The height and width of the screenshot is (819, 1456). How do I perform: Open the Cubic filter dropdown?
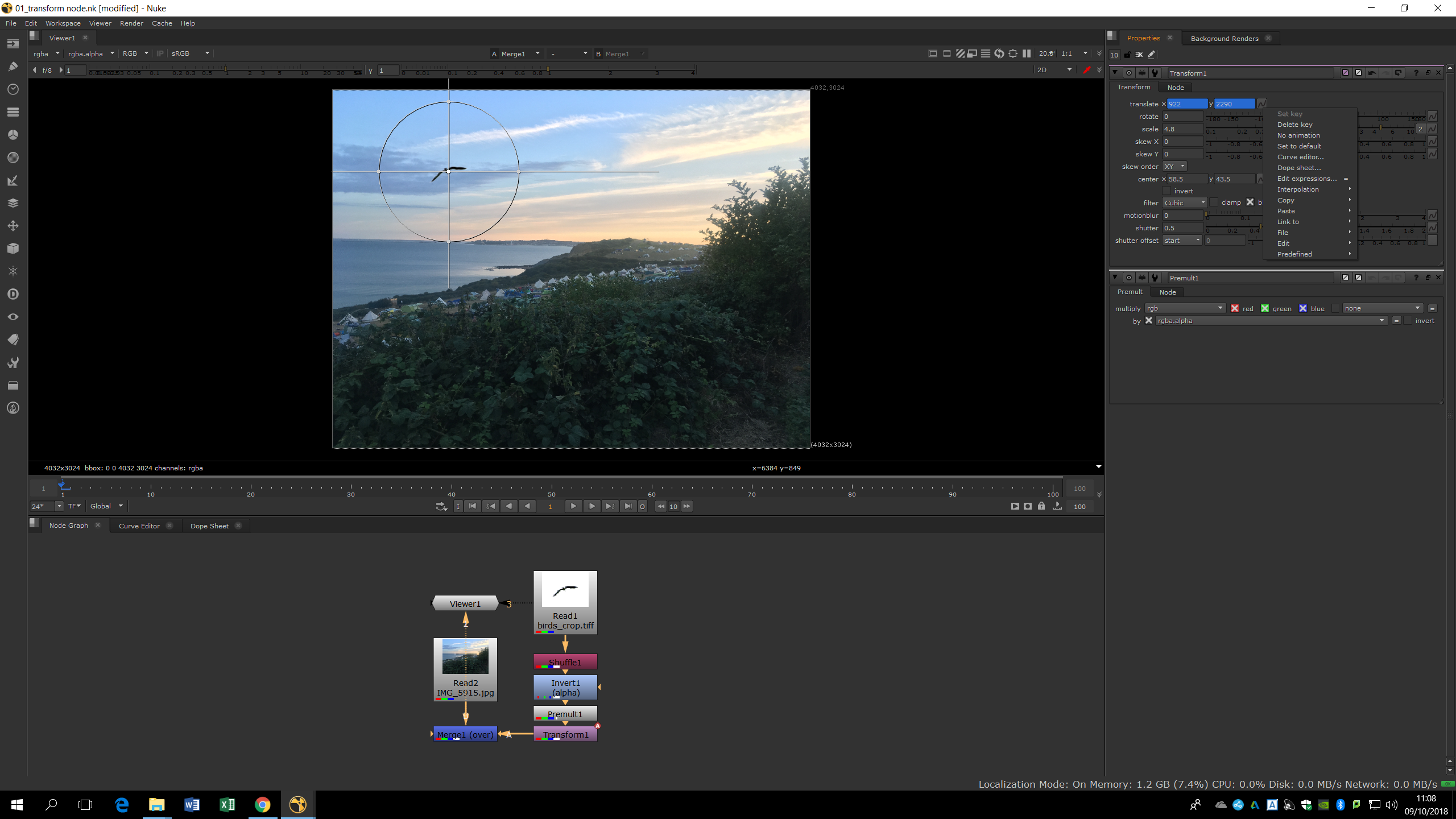click(x=1184, y=203)
